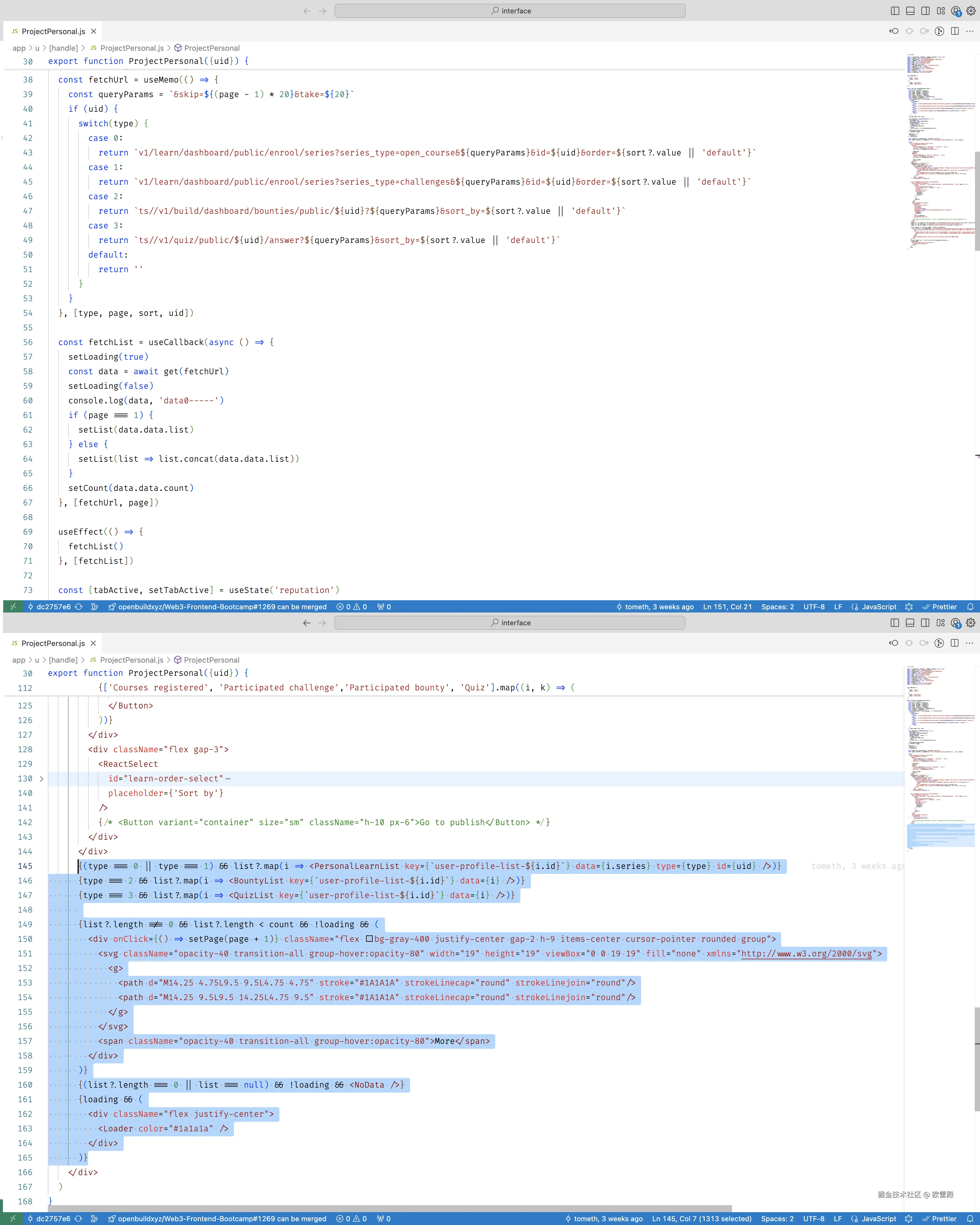Image resolution: width=980 pixels, height=1225 pixels.
Task: Toggle bottom panel in upper window title bar
Action: pyautogui.click(x=910, y=11)
